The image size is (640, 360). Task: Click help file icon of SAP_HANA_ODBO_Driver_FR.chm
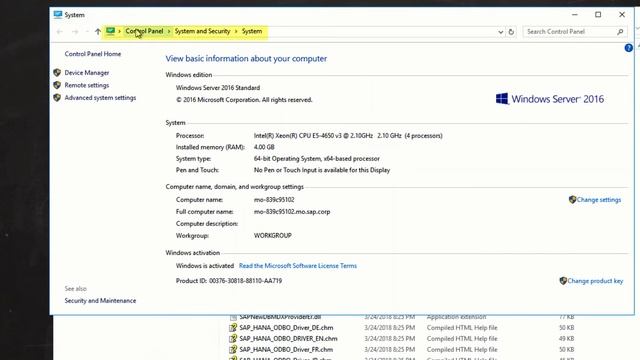[x=233, y=349]
